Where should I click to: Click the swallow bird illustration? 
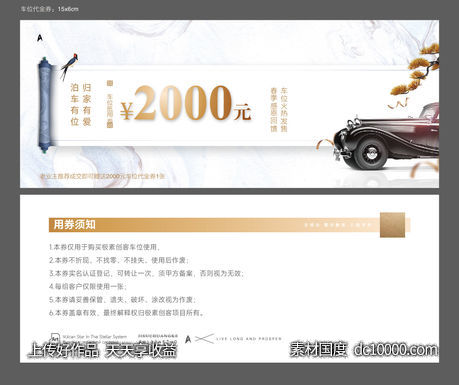69,66
